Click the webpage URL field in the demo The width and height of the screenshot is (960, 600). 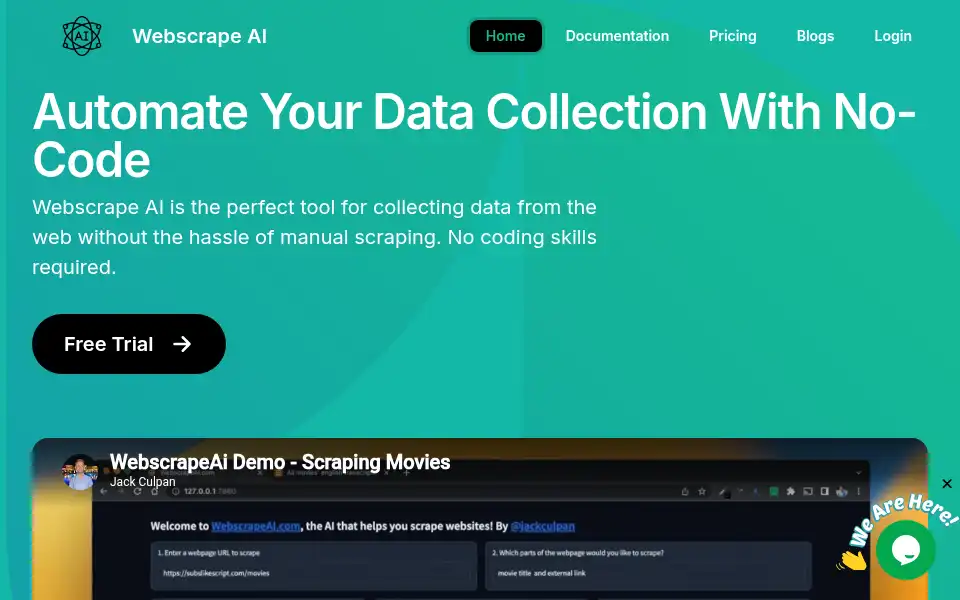313,566
